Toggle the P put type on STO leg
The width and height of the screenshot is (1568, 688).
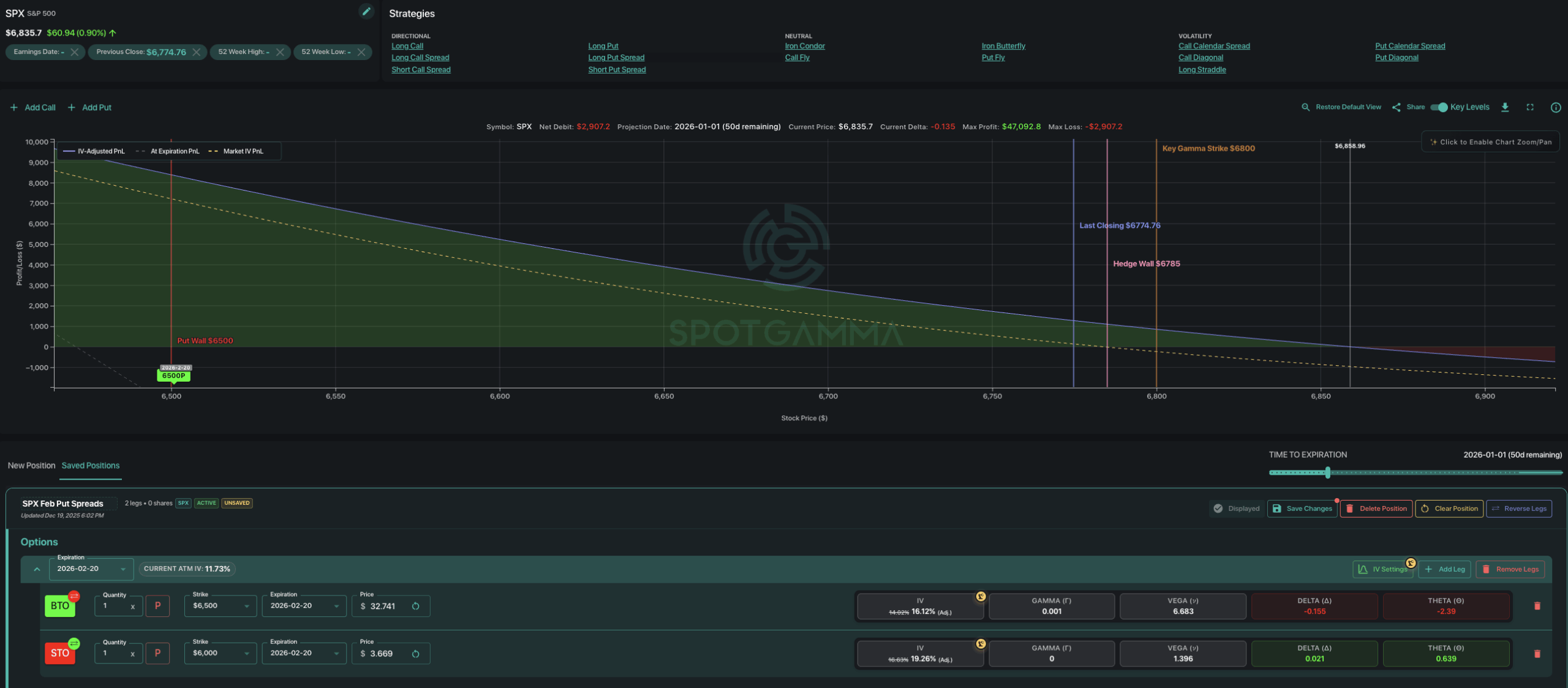[157, 653]
